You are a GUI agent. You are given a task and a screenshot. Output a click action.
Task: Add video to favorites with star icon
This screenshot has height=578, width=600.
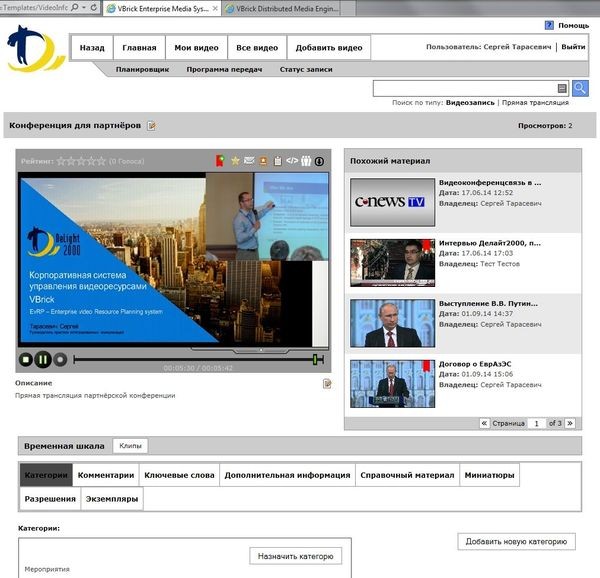pyautogui.click(x=235, y=161)
